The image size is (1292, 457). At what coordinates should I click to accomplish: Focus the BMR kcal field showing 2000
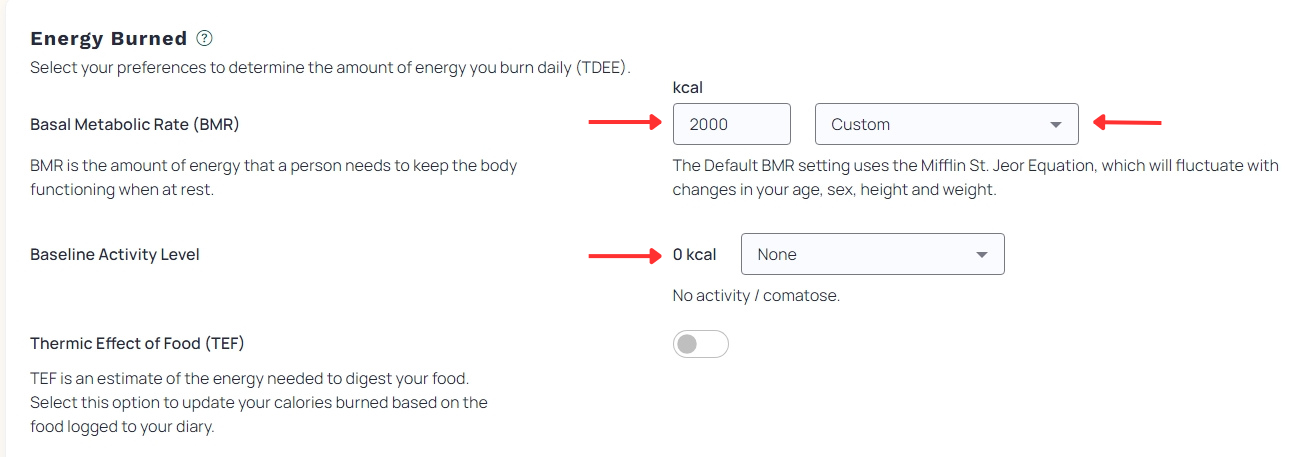coord(732,124)
